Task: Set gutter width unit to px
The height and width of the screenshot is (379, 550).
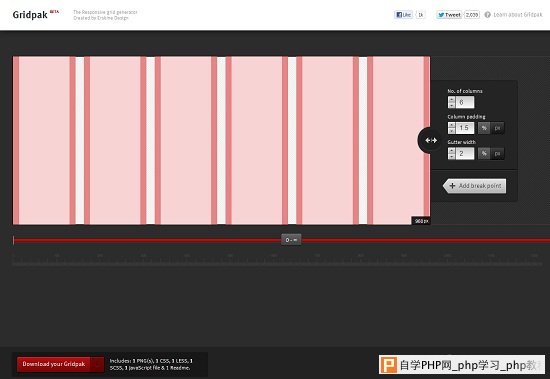Action: pos(497,153)
